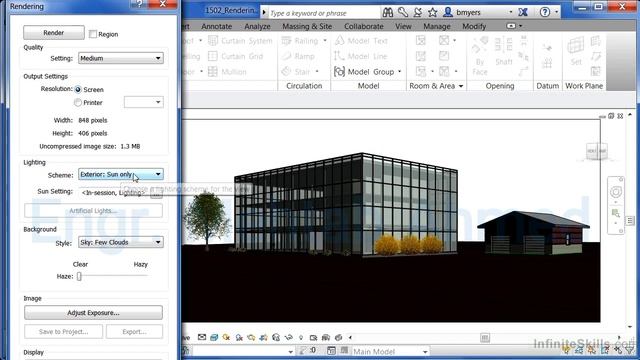This screenshot has width=640, height=360.
Task: Select the Mullion tool
Action: point(227,72)
